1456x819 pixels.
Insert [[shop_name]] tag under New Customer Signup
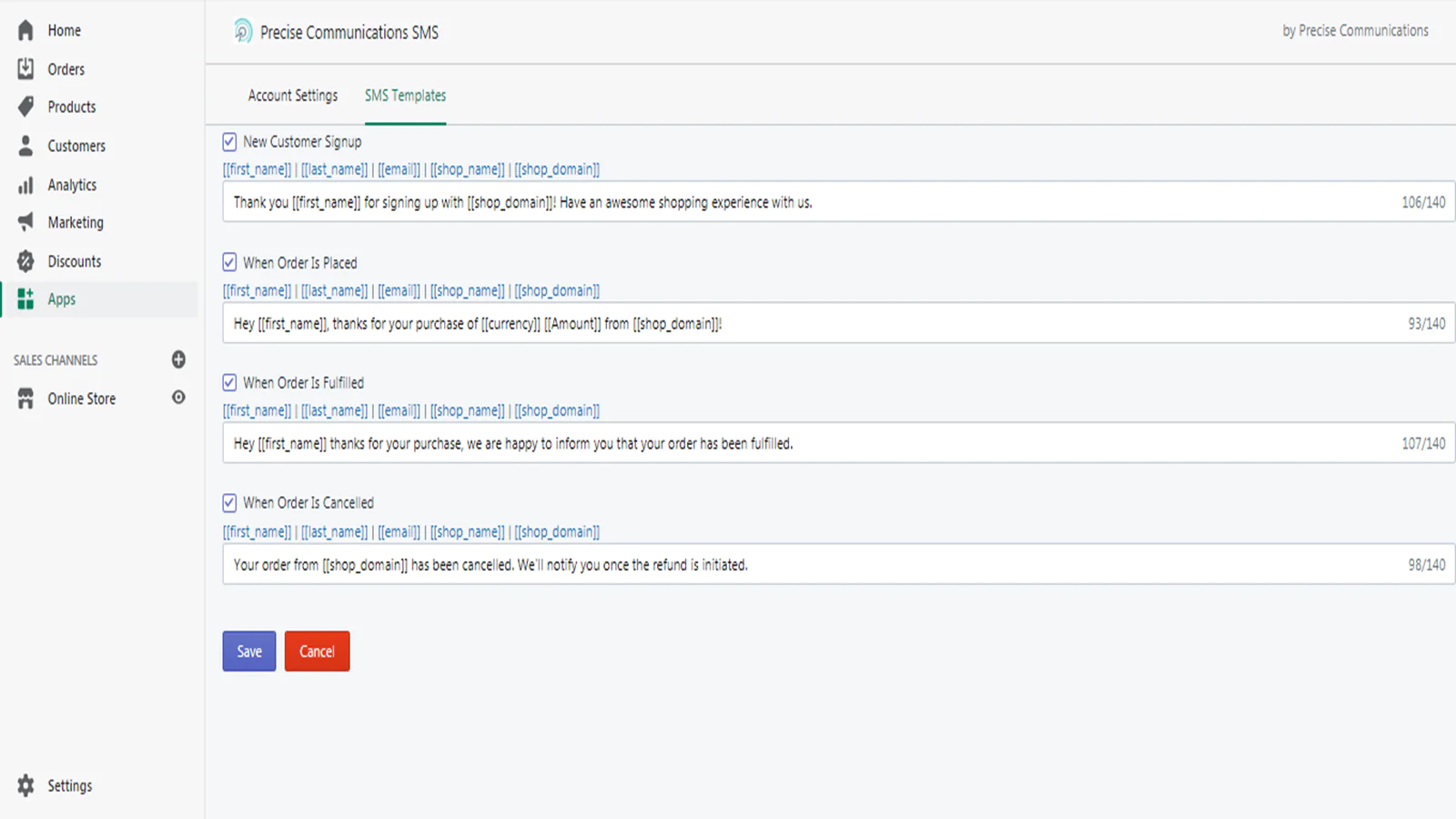[467, 169]
